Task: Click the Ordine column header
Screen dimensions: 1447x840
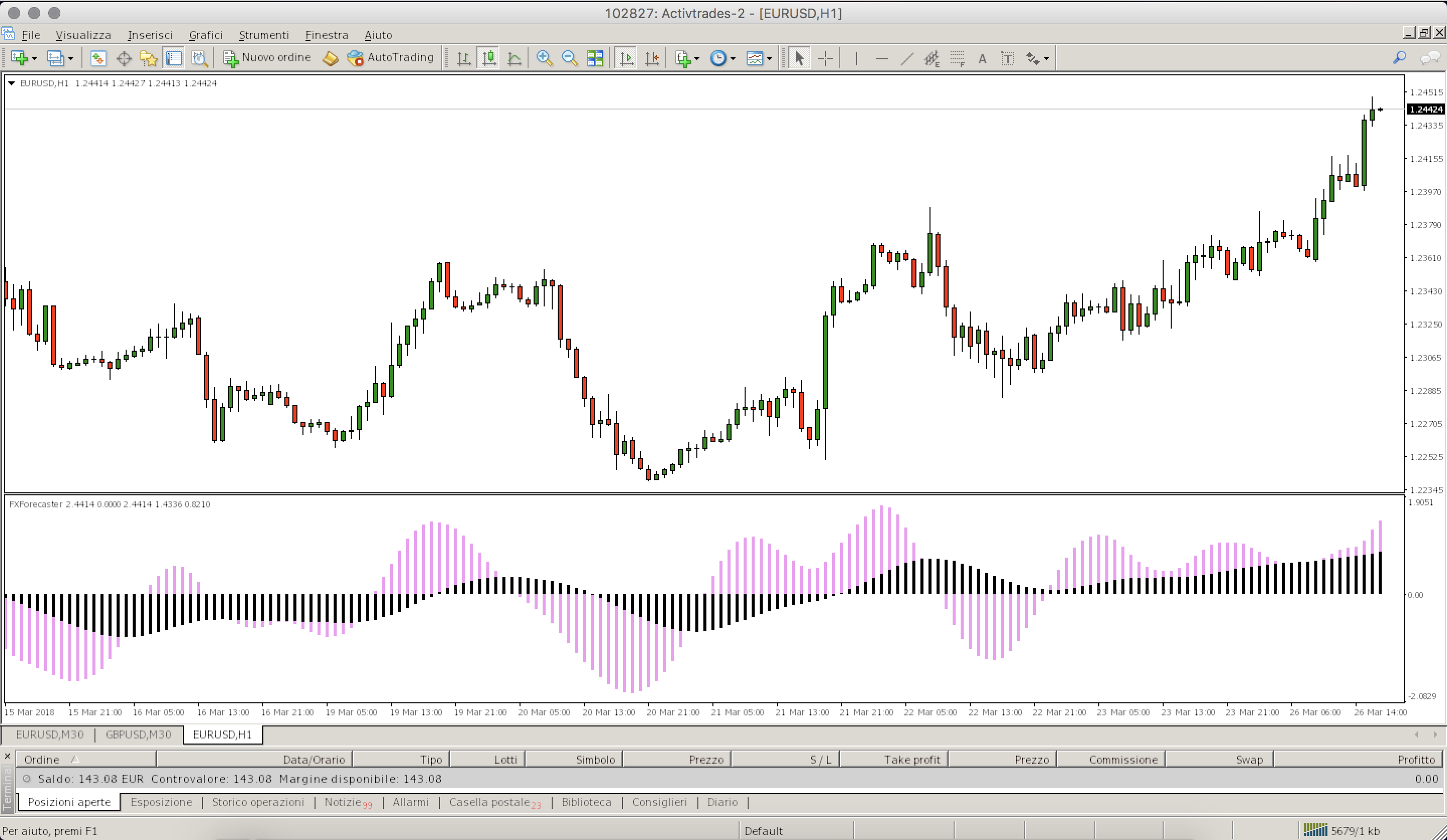Action: pyautogui.click(x=42, y=759)
